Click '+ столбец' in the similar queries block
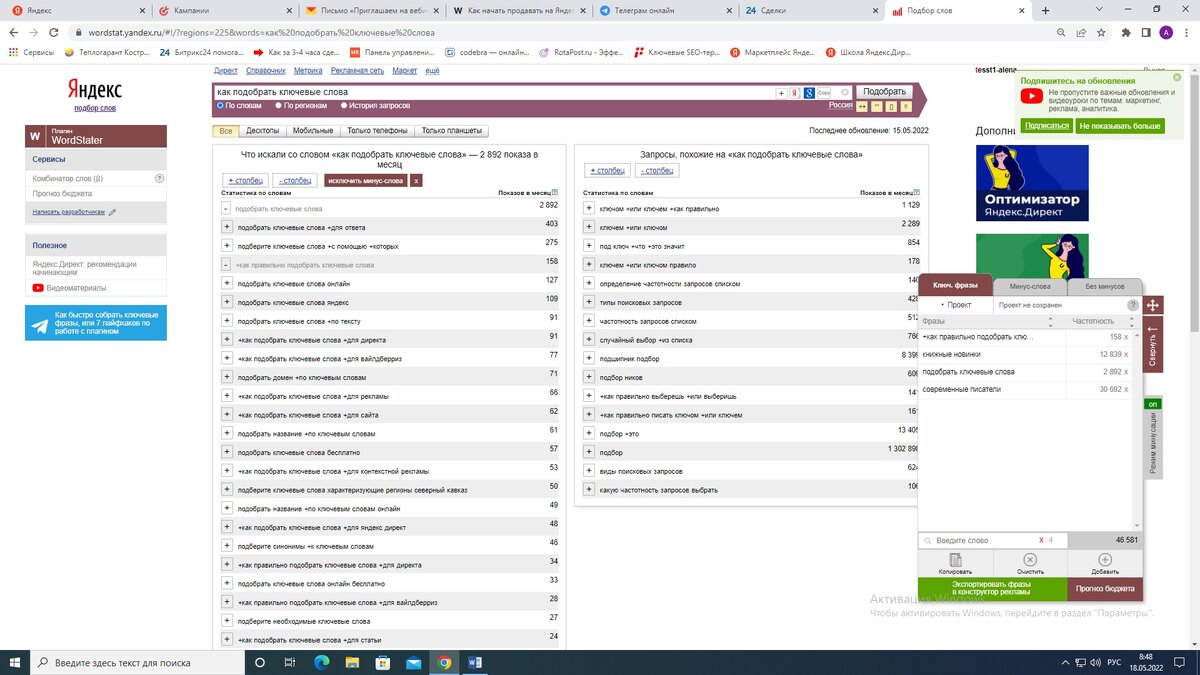Viewport: 1200px width, 675px height. click(606, 171)
